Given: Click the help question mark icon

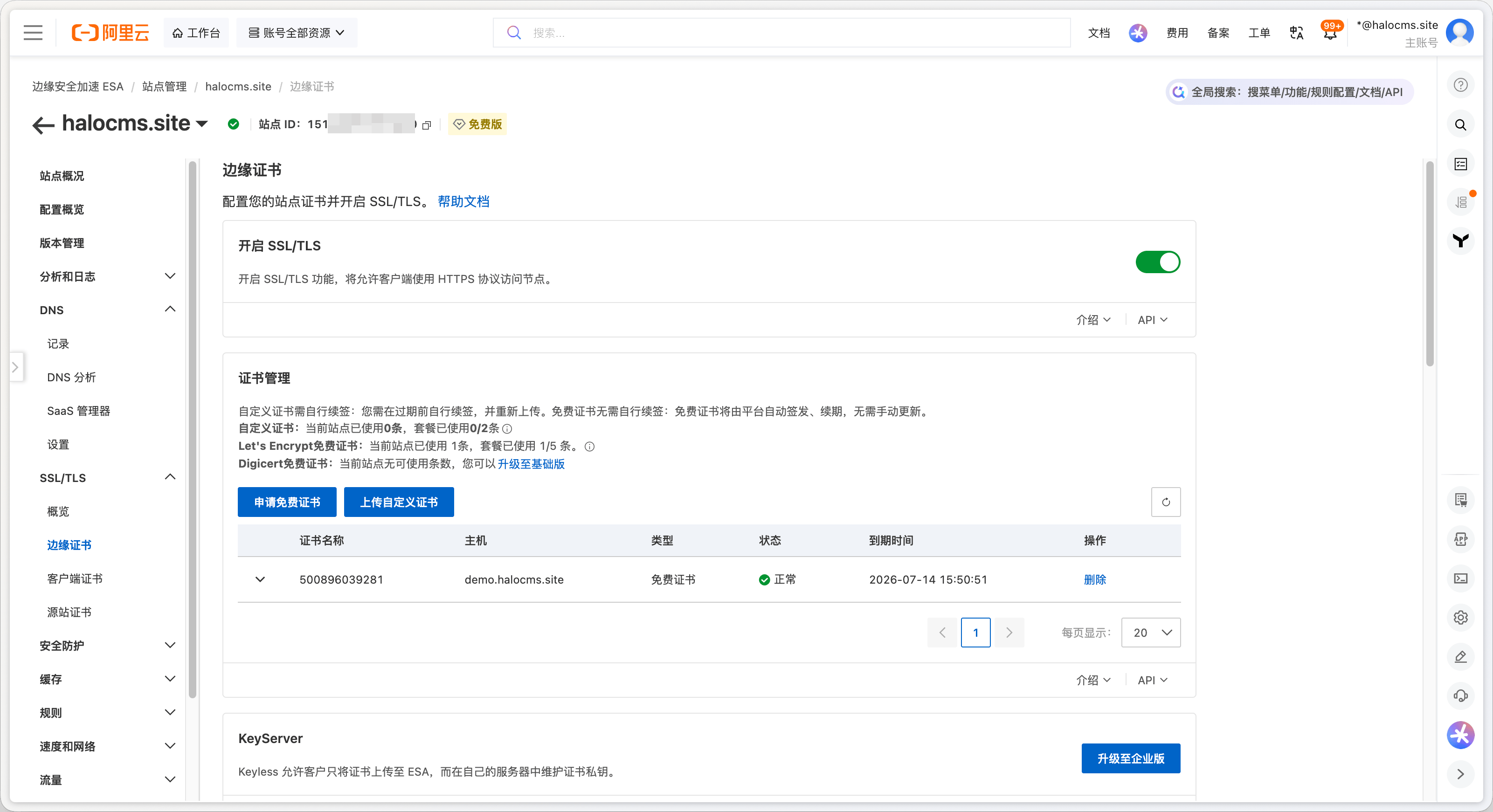Looking at the screenshot, I should coord(1460,85).
